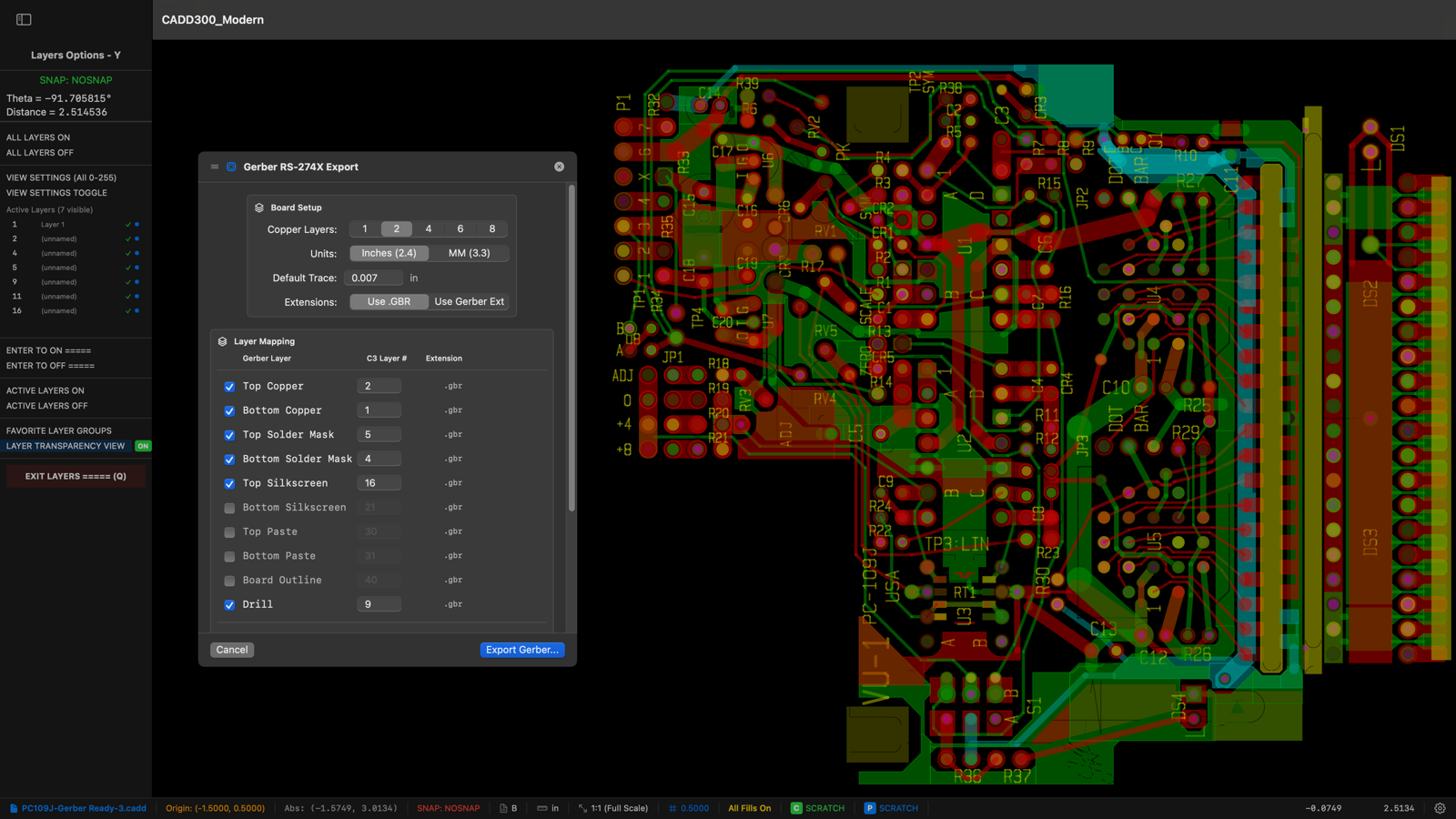Image resolution: width=1456 pixels, height=819 pixels.
Task: Click the green C SCRATCH indicator
Action: coord(817,808)
